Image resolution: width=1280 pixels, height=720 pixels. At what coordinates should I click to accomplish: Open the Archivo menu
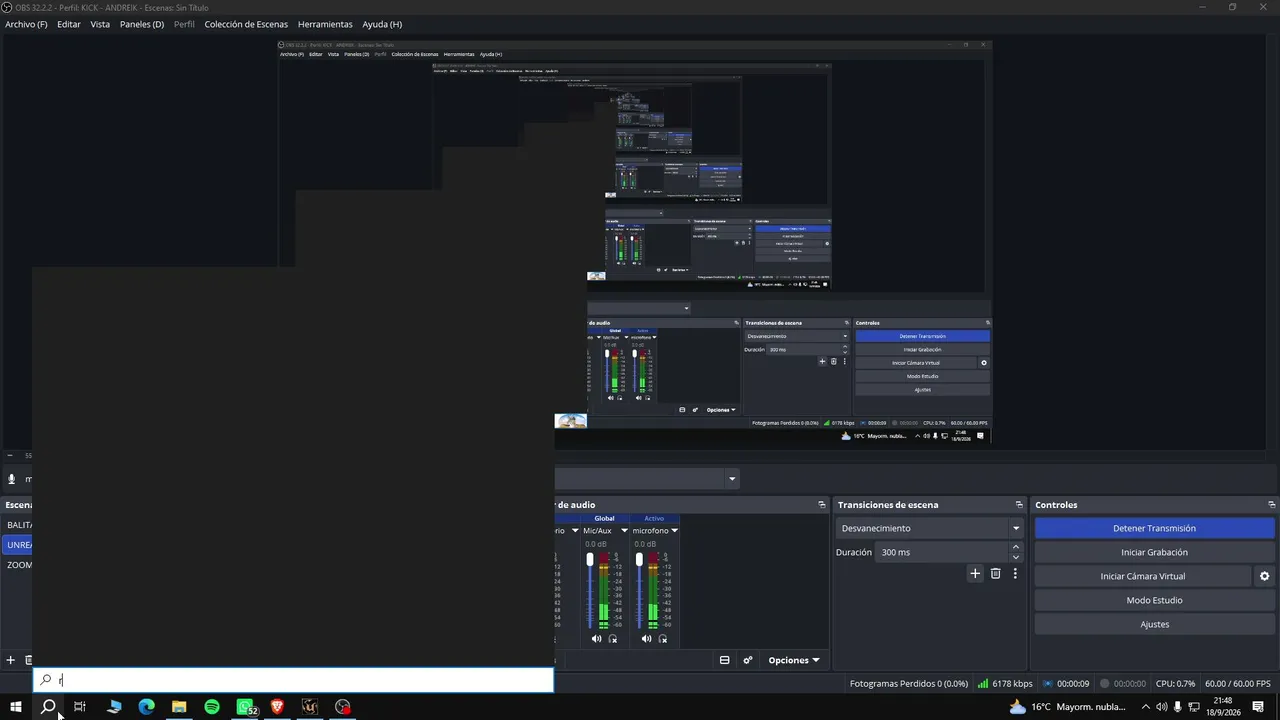pos(26,24)
